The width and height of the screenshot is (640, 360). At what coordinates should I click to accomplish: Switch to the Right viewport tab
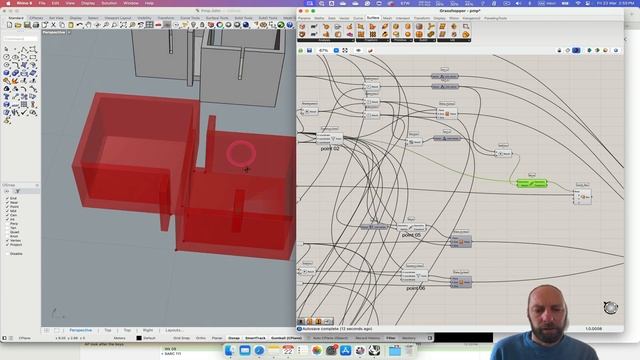[148, 330]
